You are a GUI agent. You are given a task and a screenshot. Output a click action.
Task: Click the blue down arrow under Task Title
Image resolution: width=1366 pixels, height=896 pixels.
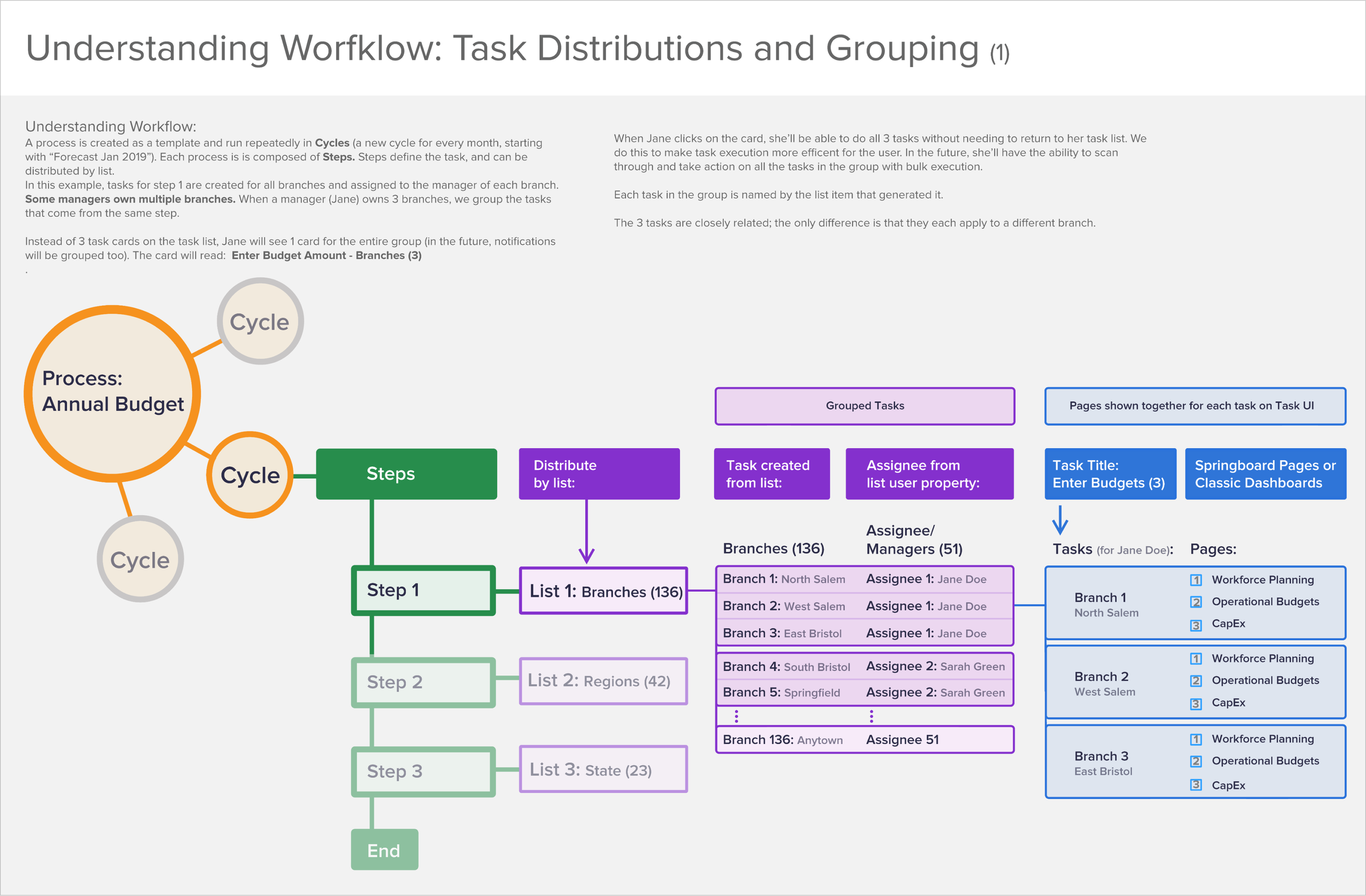[1059, 520]
